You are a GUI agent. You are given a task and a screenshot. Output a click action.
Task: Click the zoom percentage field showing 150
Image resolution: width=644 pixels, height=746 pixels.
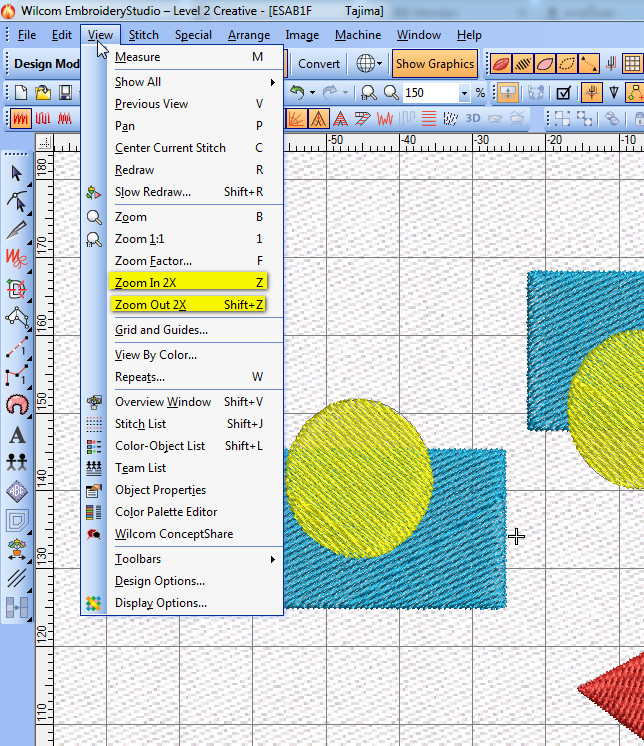pos(429,93)
